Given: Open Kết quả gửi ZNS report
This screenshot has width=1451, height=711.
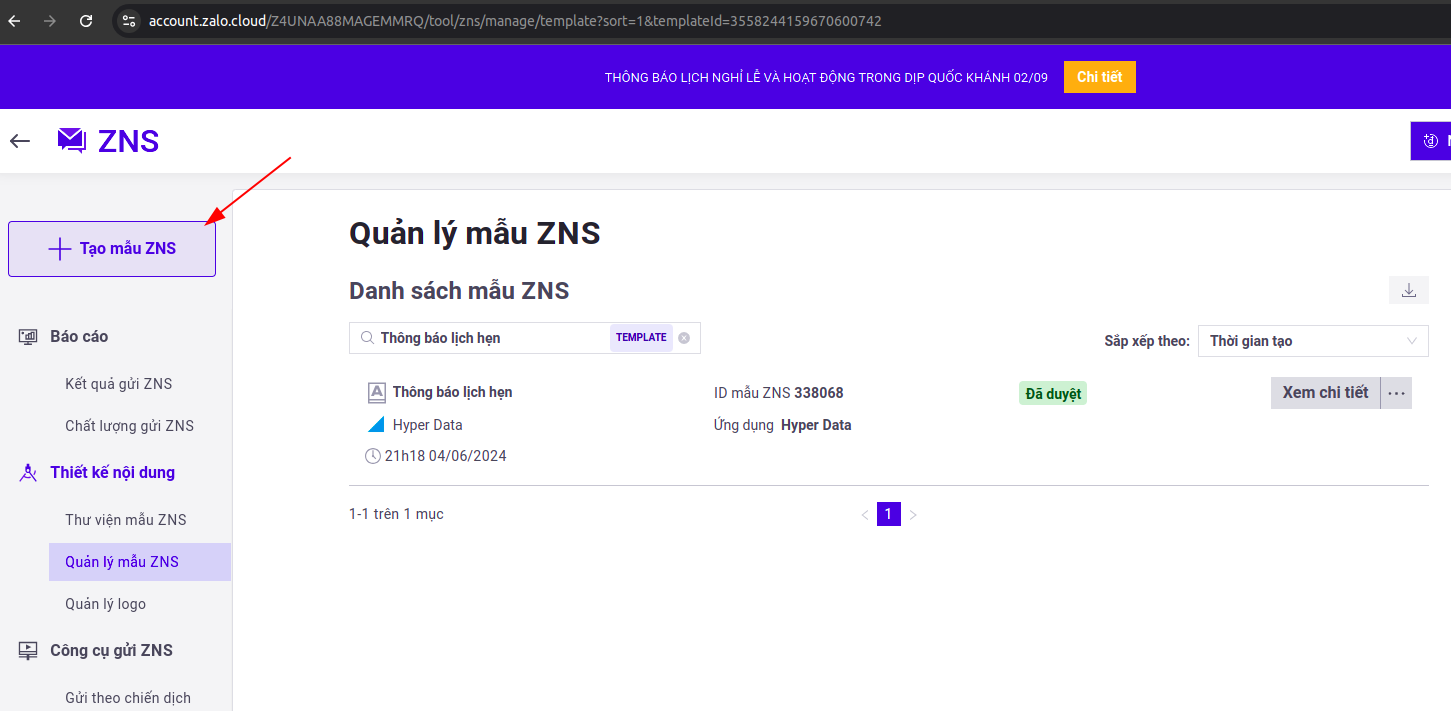Looking at the screenshot, I should pyautogui.click(x=119, y=384).
